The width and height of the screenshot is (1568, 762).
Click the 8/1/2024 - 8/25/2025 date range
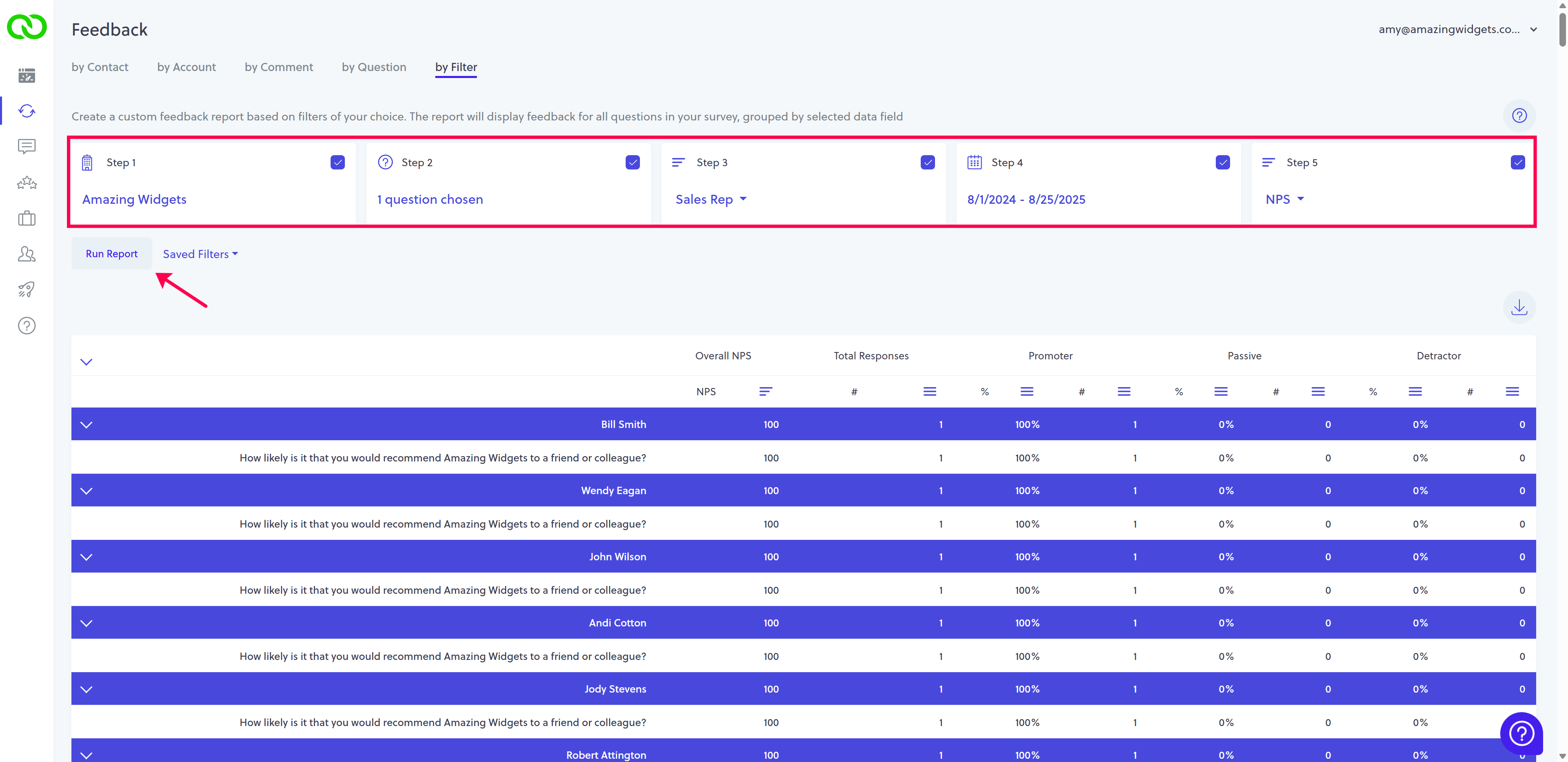point(1026,200)
